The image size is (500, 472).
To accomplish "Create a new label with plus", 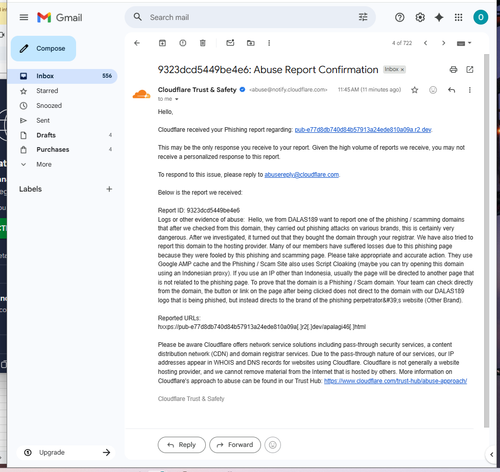I will [109, 189].
